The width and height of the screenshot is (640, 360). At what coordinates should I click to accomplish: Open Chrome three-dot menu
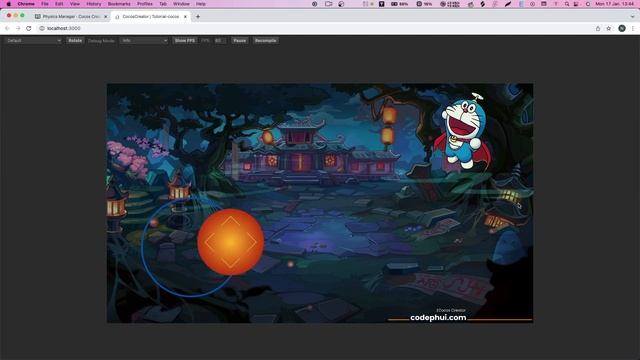click(x=633, y=28)
